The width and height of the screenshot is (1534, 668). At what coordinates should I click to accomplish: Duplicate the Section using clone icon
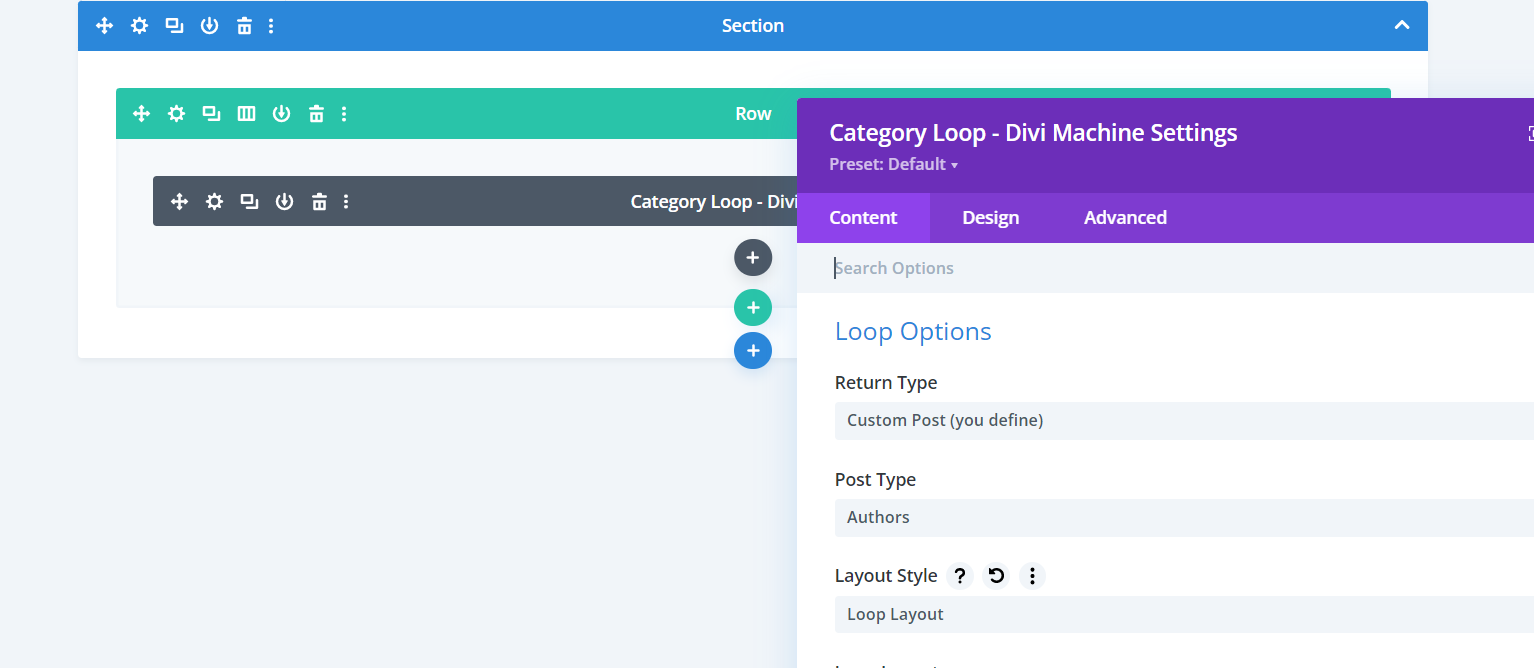[174, 26]
